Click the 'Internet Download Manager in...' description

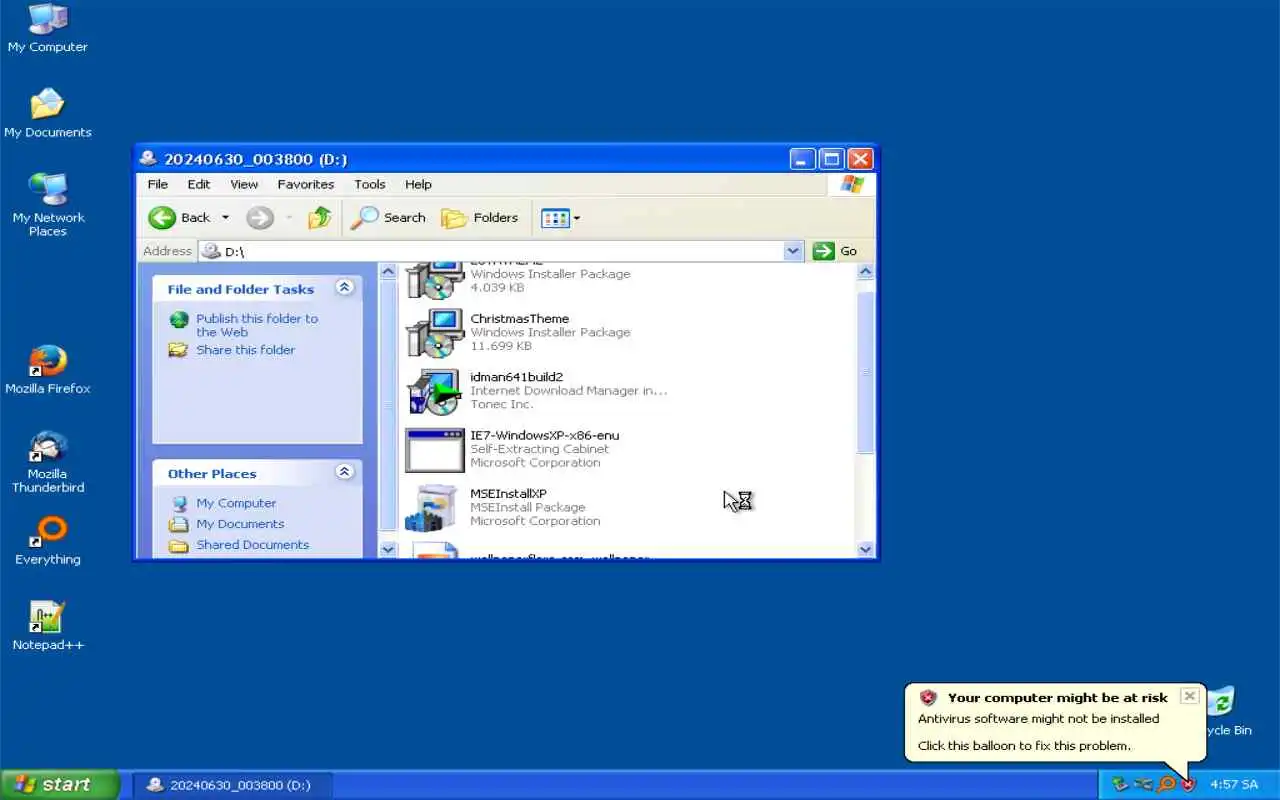568,391
